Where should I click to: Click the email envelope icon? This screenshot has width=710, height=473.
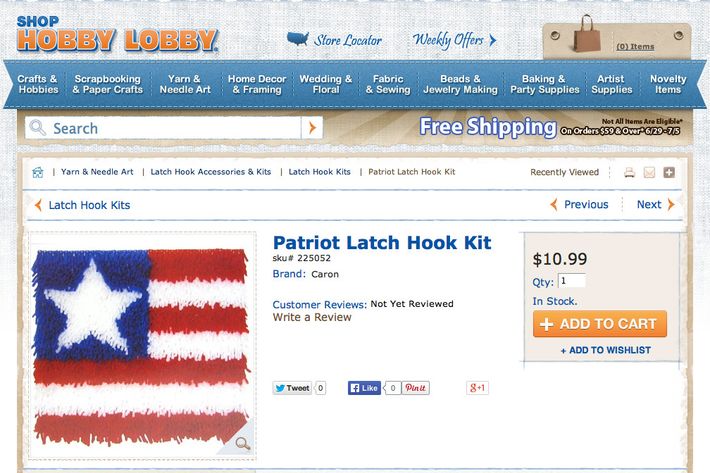point(649,172)
